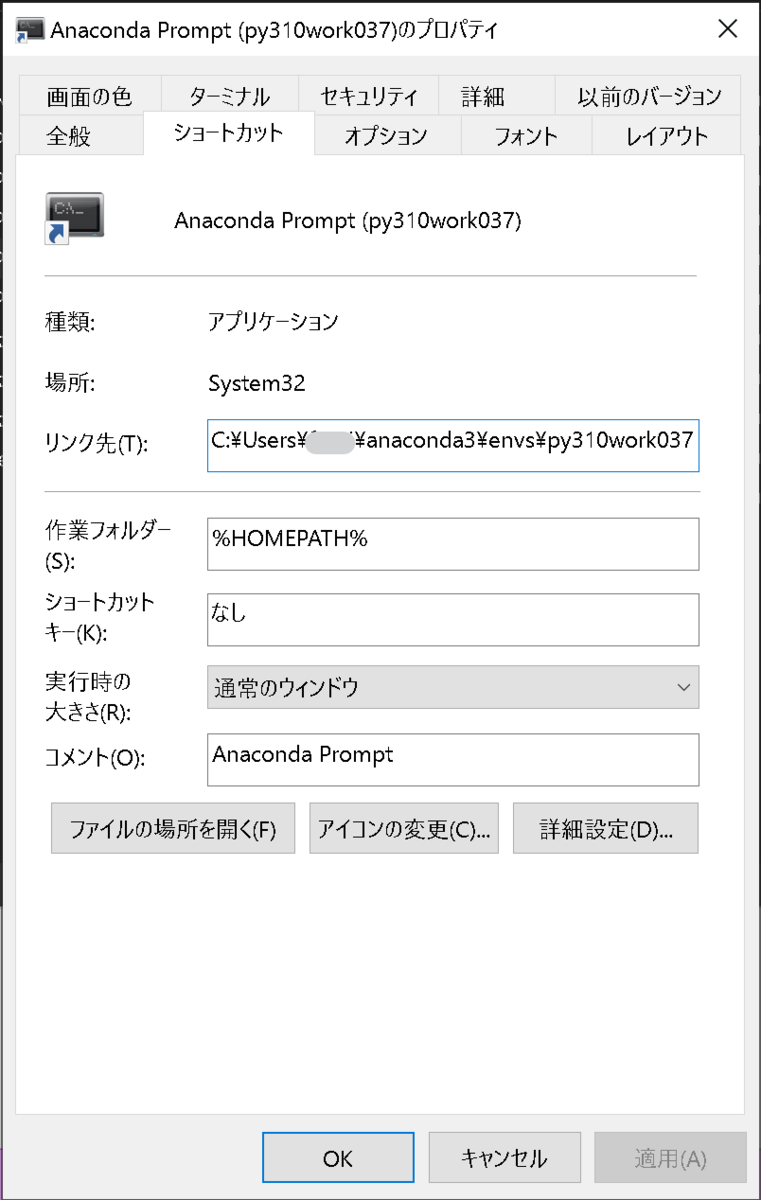Click the System32 location text

tap(257, 383)
